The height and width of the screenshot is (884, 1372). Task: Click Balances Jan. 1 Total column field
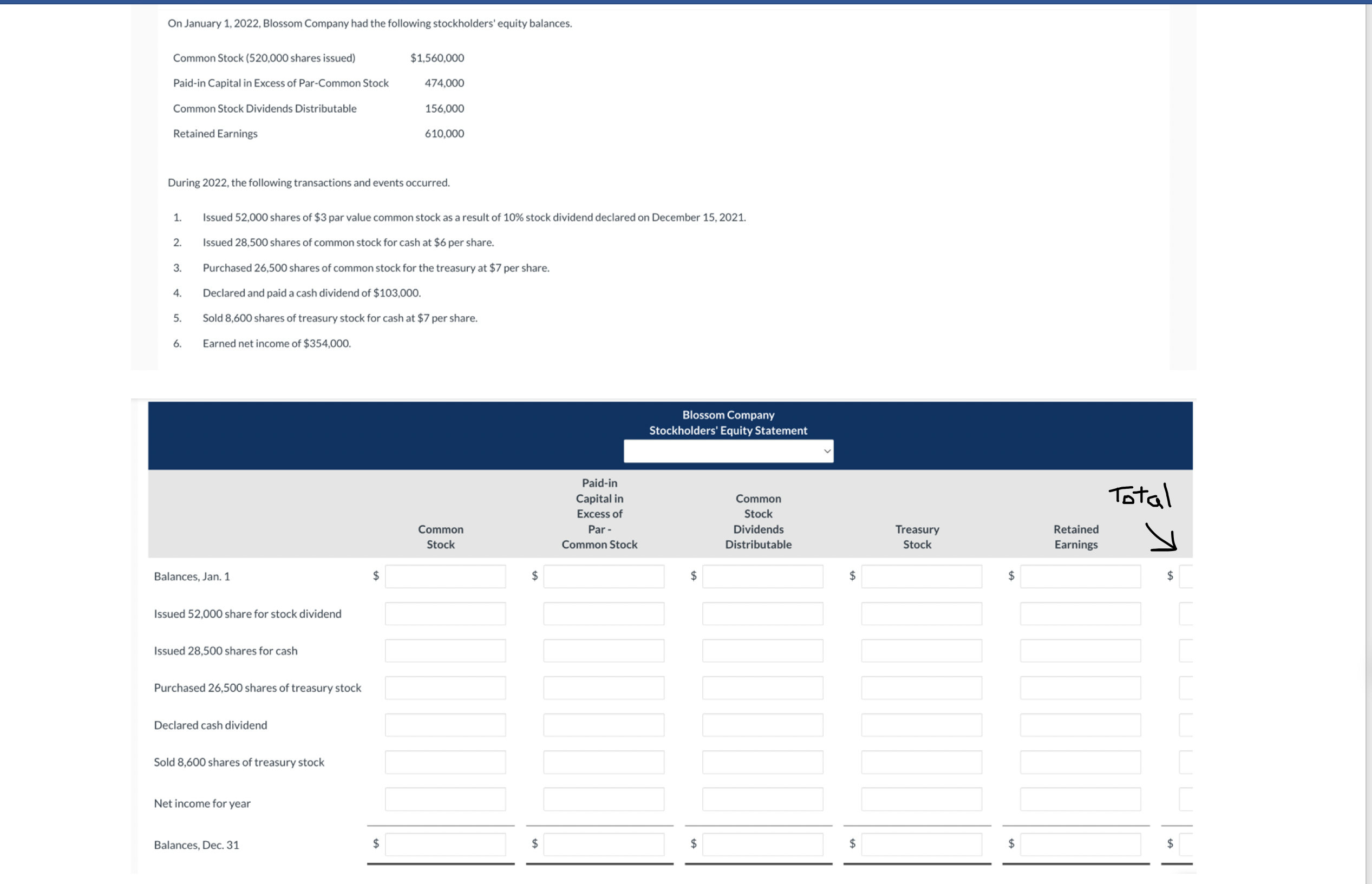pyautogui.click(x=1186, y=577)
